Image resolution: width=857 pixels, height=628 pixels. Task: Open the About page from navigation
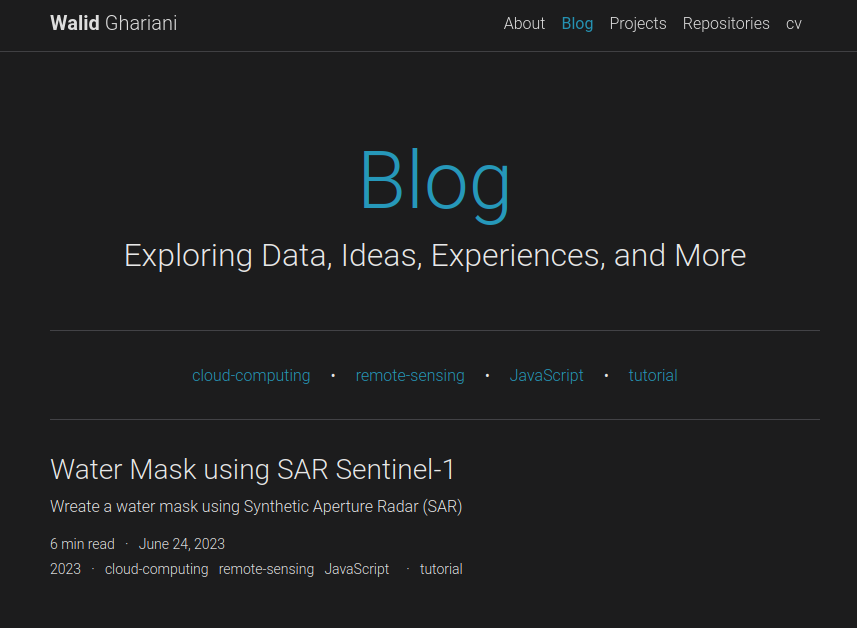(524, 23)
